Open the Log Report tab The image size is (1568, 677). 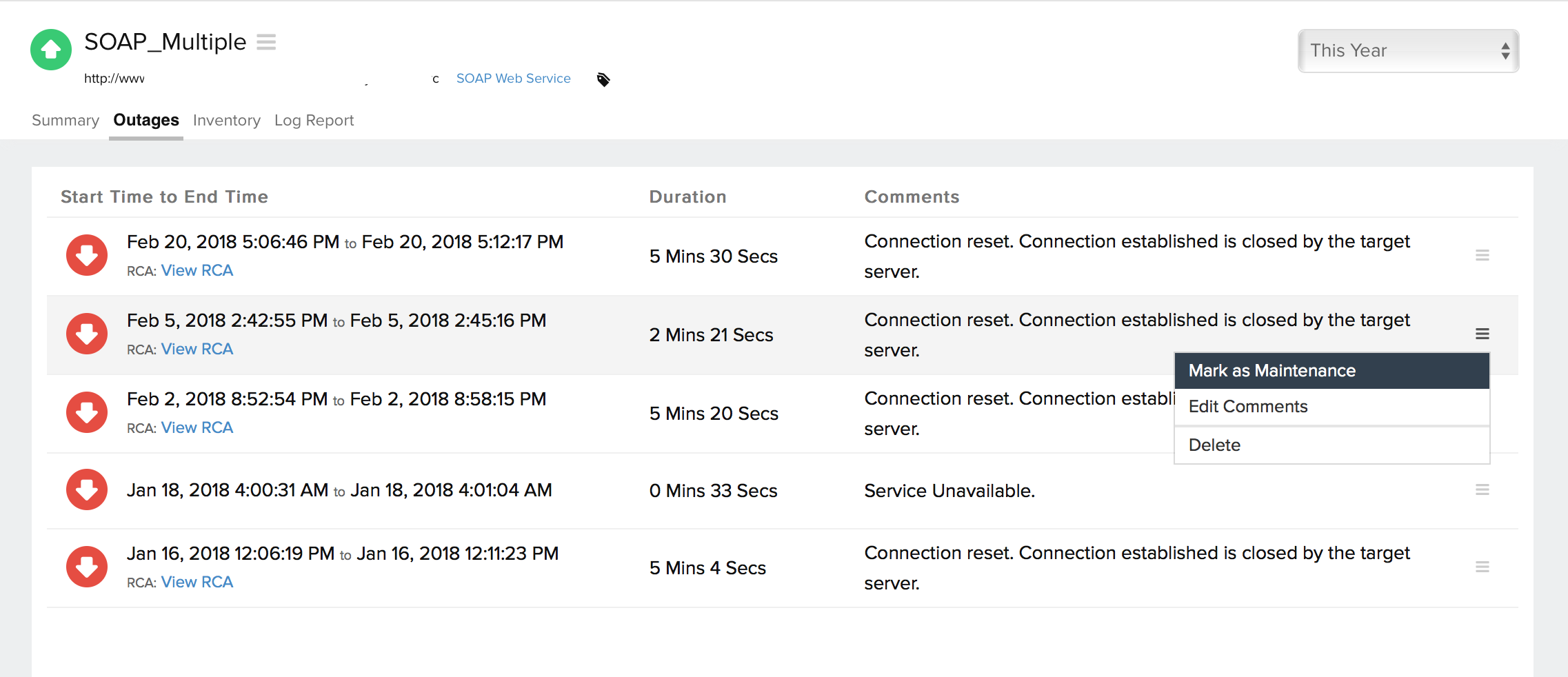click(x=314, y=121)
